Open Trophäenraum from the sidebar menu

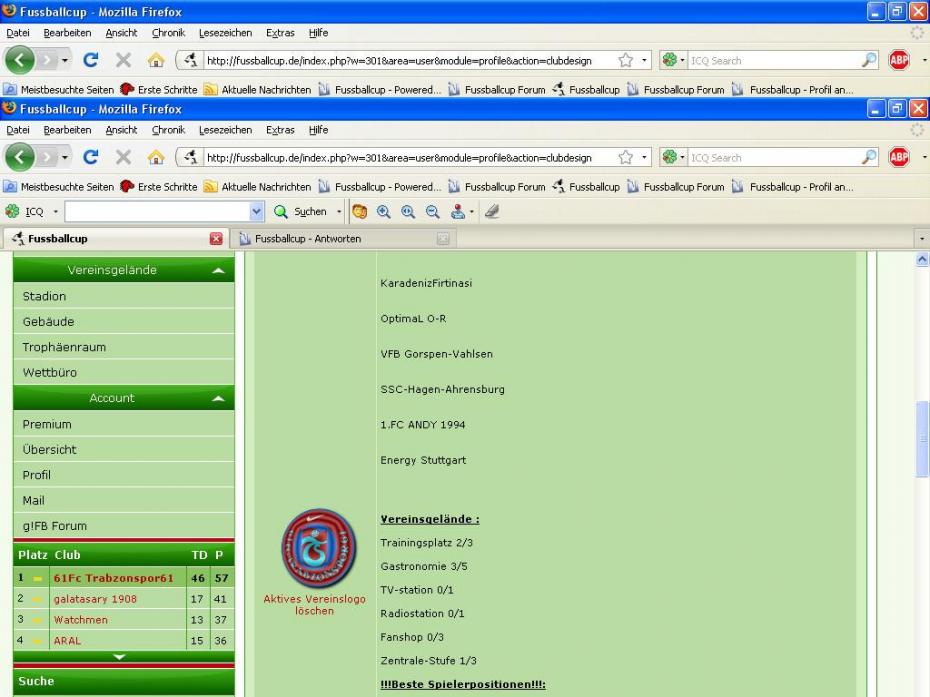pyautogui.click(x=64, y=347)
